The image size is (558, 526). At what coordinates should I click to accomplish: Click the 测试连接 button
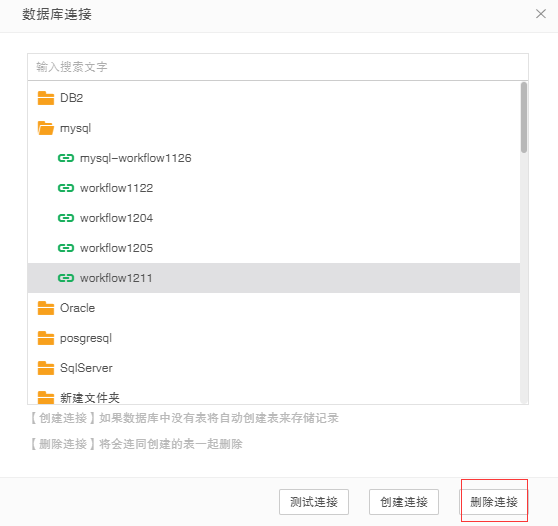pos(314,502)
